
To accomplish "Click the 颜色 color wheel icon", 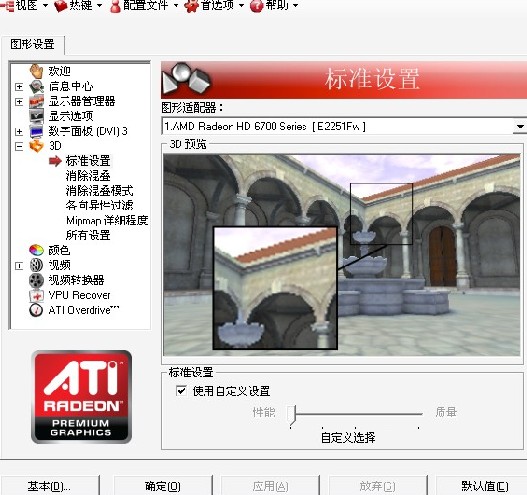I will pyautogui.click(x=36, y=250).
